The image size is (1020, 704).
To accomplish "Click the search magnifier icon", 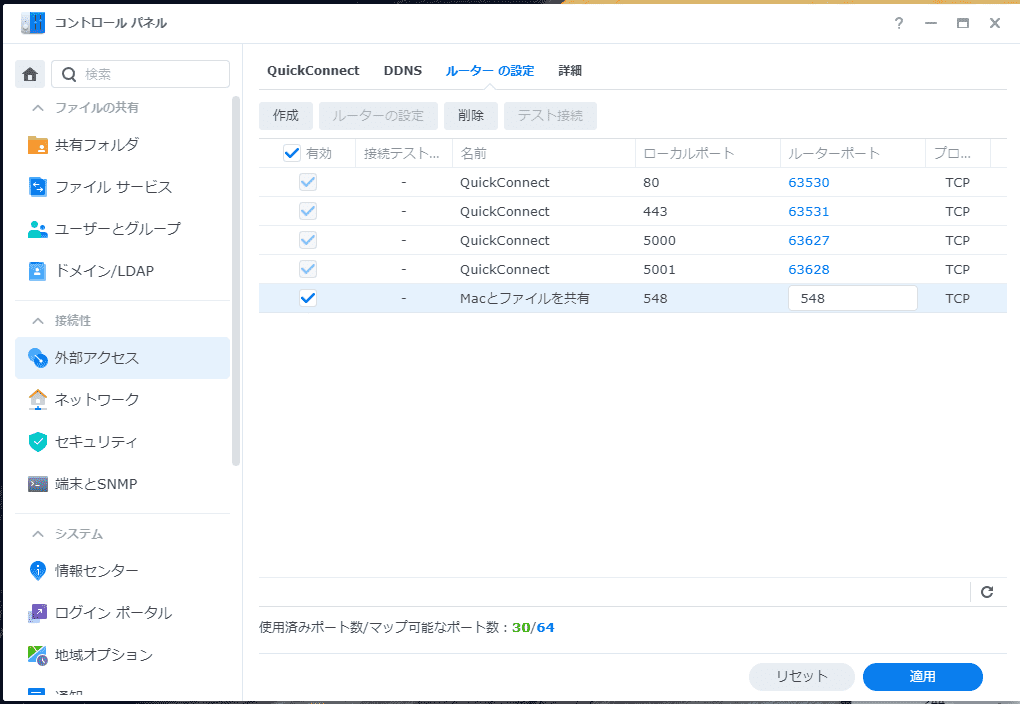I will pos(69,74).
